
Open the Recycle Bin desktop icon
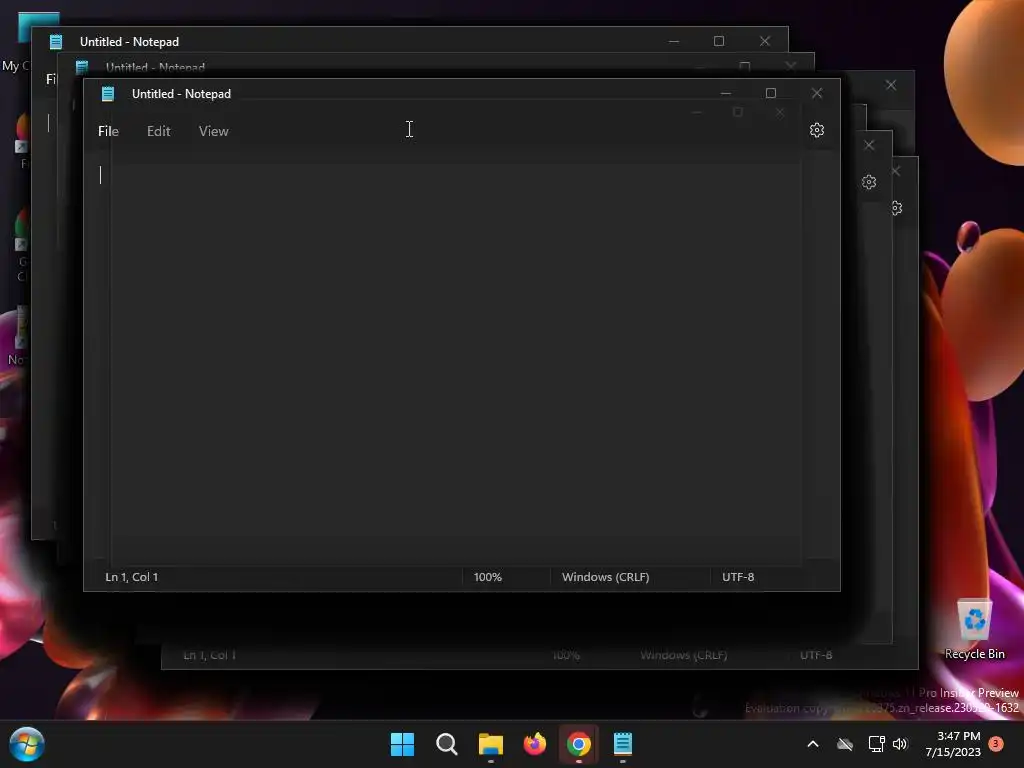point(974,630)
